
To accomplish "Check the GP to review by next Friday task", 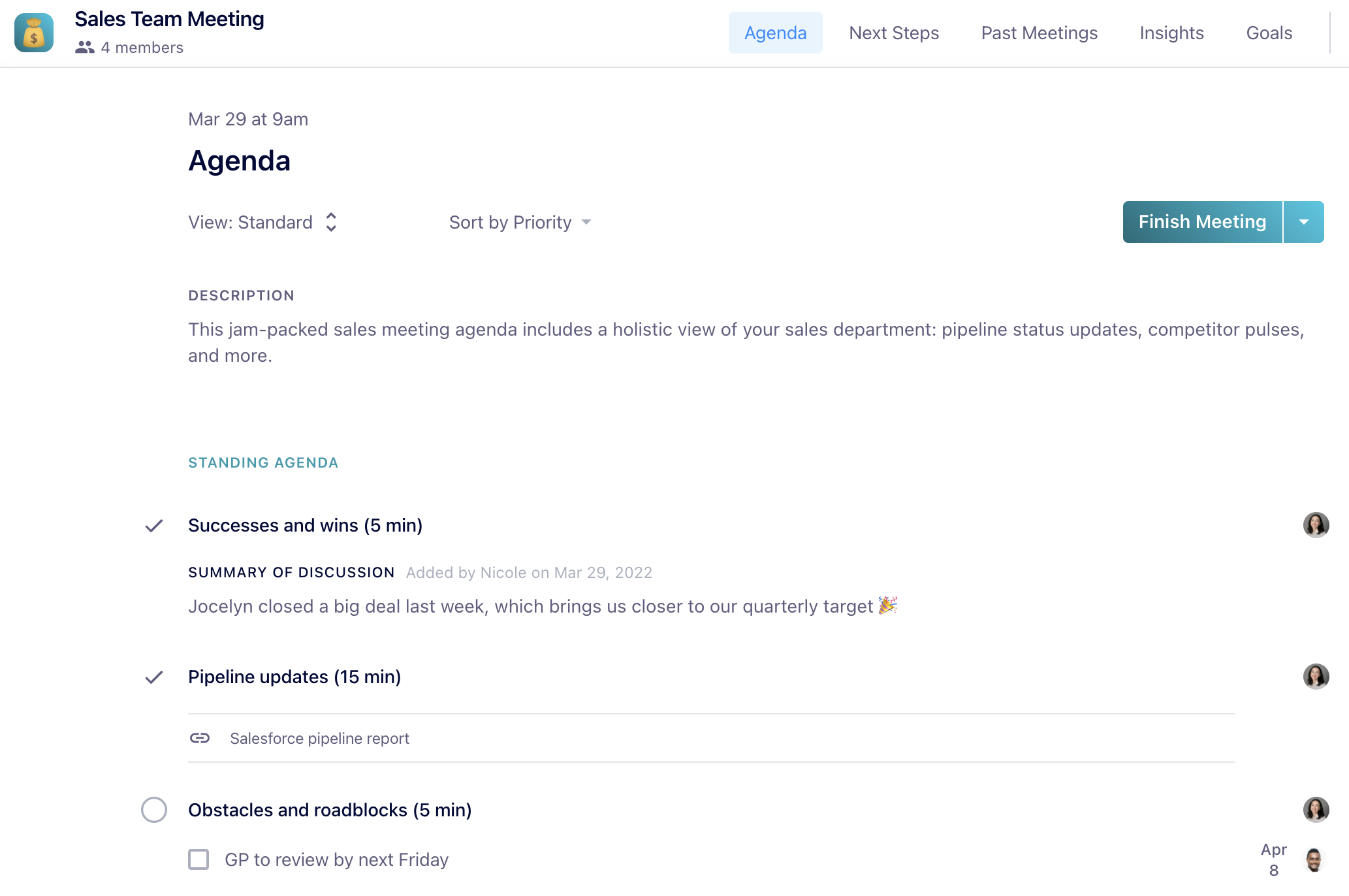I will point(198,859).
